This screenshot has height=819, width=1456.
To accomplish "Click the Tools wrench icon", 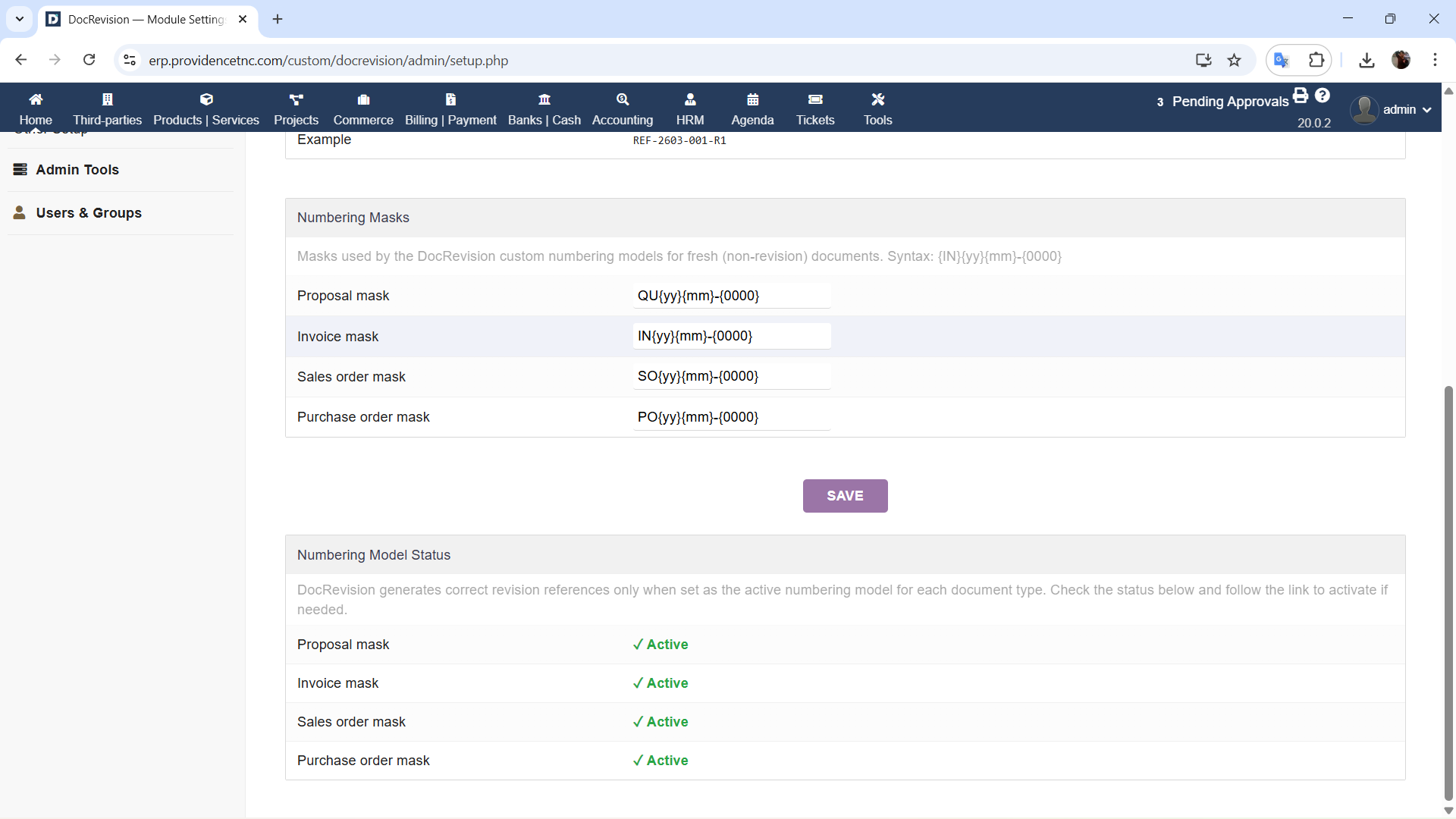I will (877, 99).
